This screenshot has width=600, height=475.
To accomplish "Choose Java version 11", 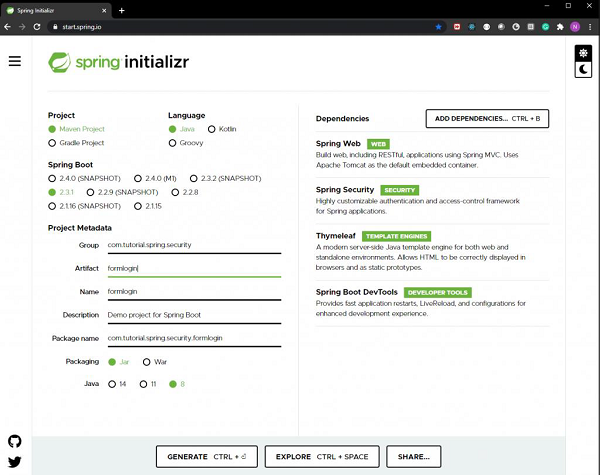I will click(148, 384).
